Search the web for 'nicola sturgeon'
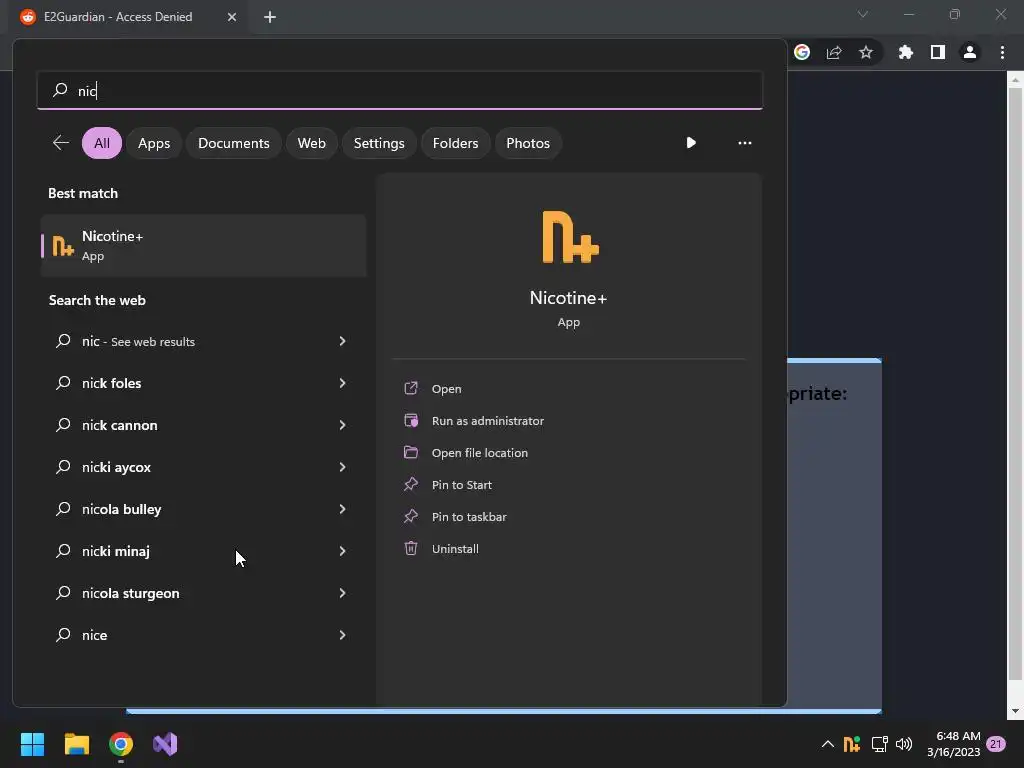 pos(203,593)
